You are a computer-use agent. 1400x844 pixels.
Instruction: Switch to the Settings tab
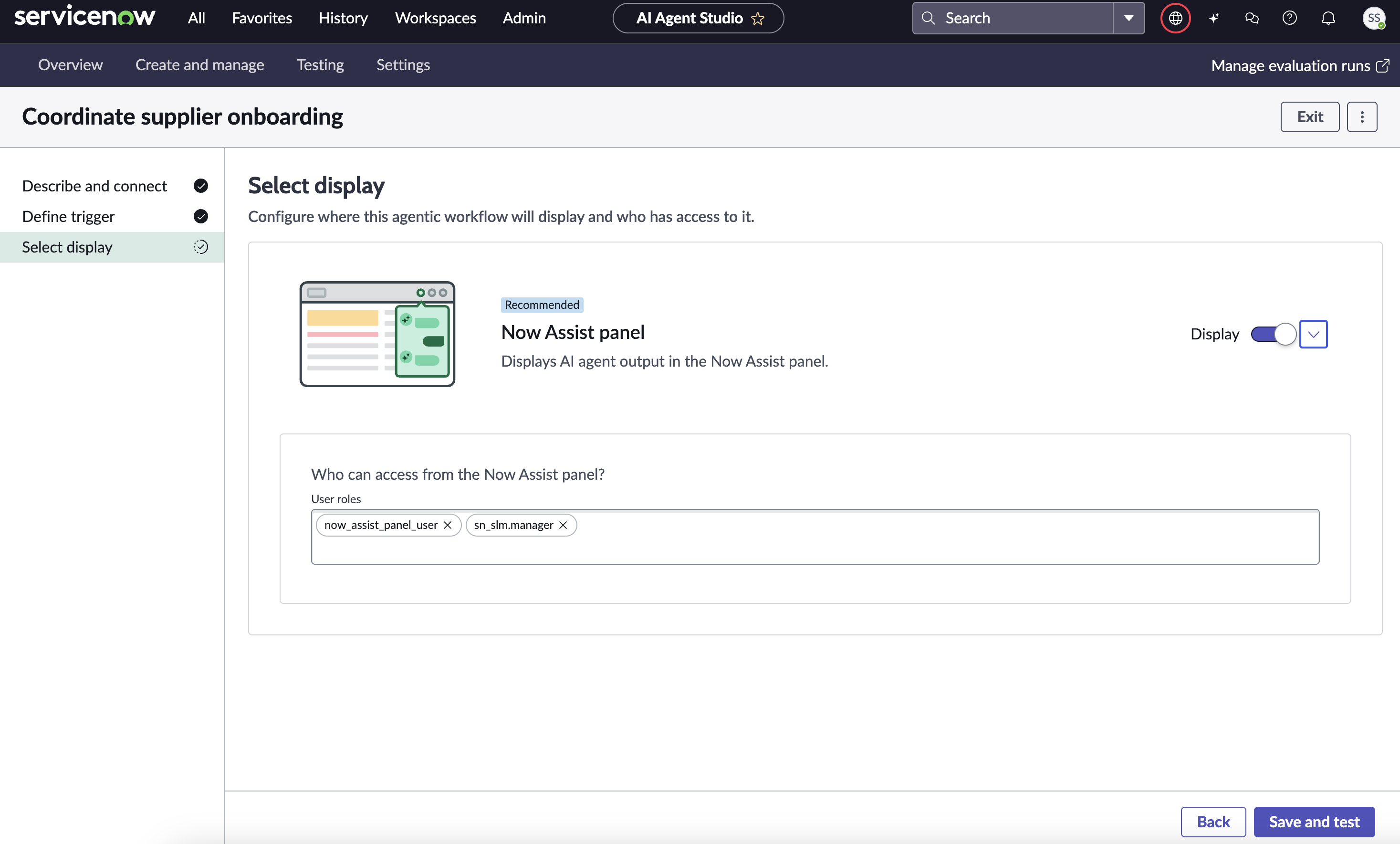pos(403,65)
